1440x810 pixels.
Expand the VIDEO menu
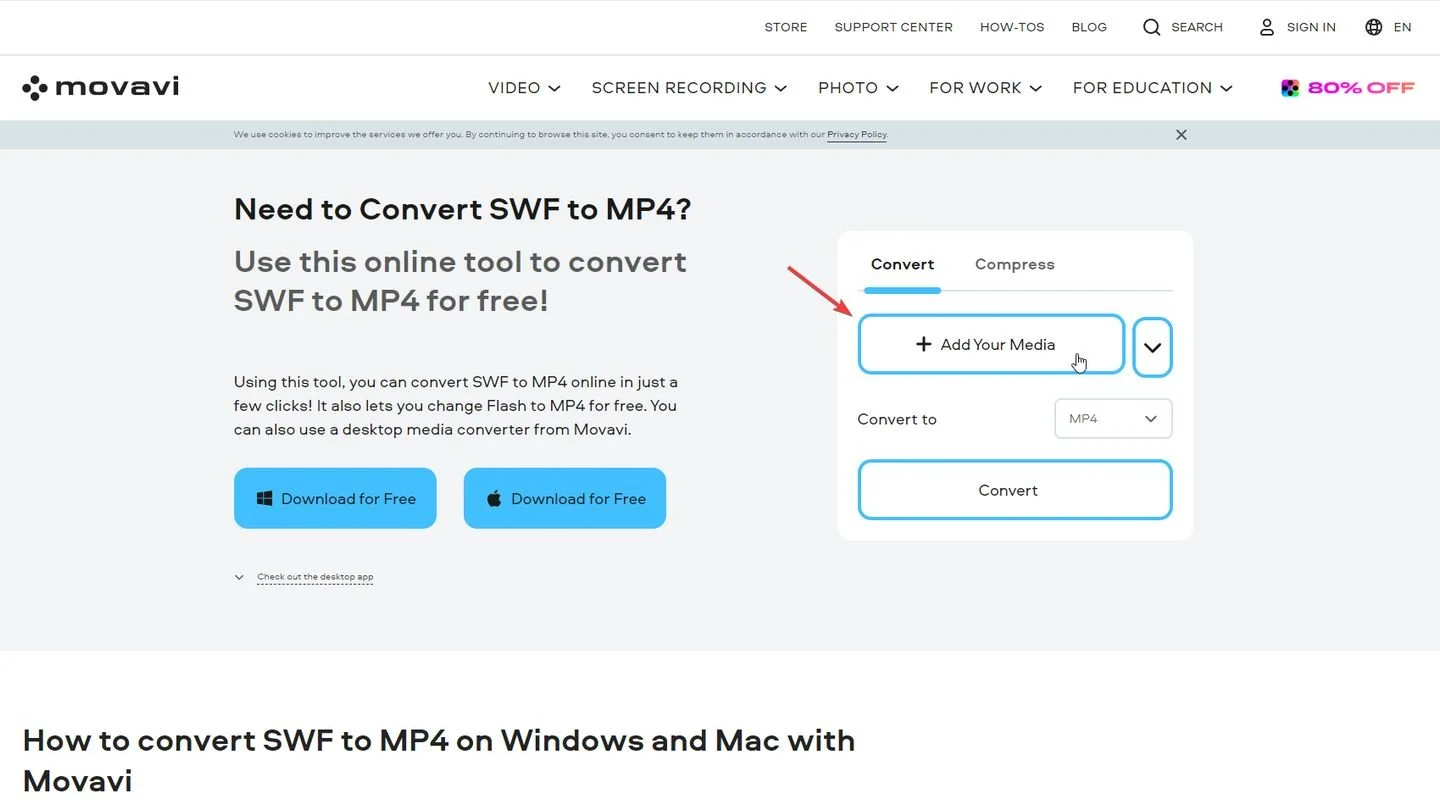point(524,88)
